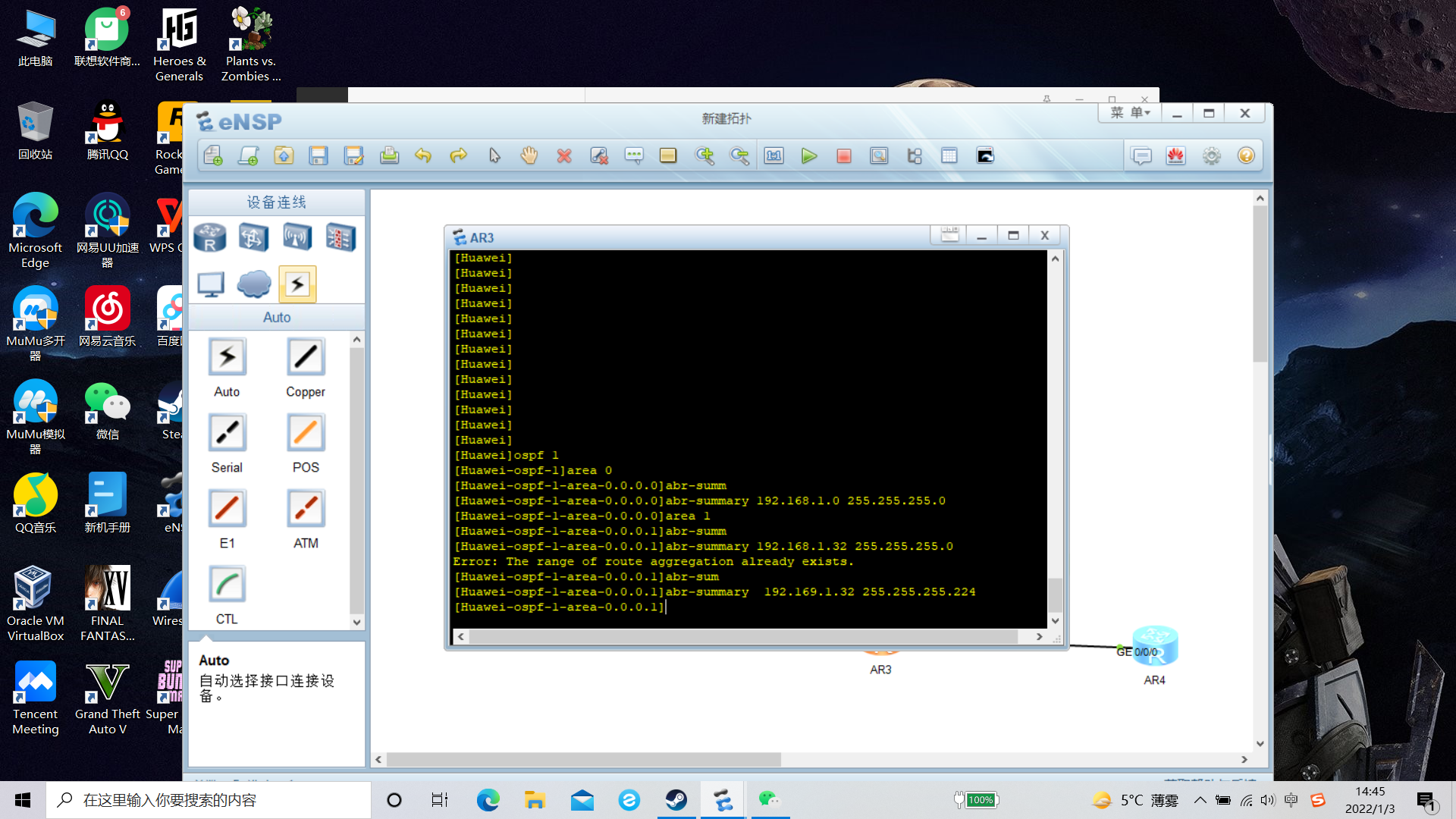The height and width of the screenshot is (819, 1456).
Task: Click the open topology folder toolbar icon
Action: [284, 155]
